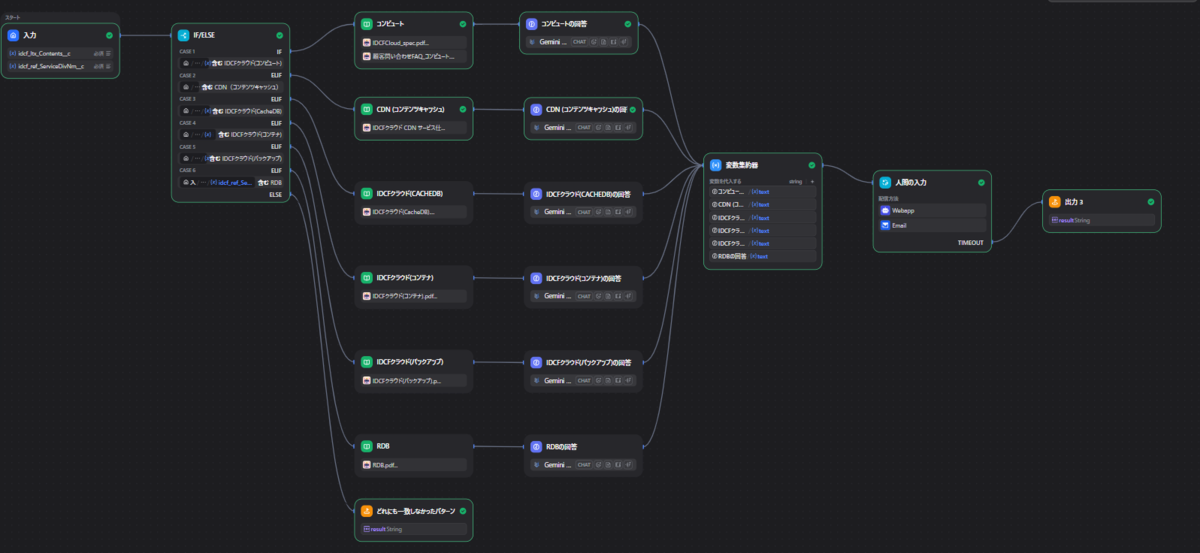1200x553 pixels.
Task: Click the RDB knowledge retrieval node icon
Action: coord(366,446)
